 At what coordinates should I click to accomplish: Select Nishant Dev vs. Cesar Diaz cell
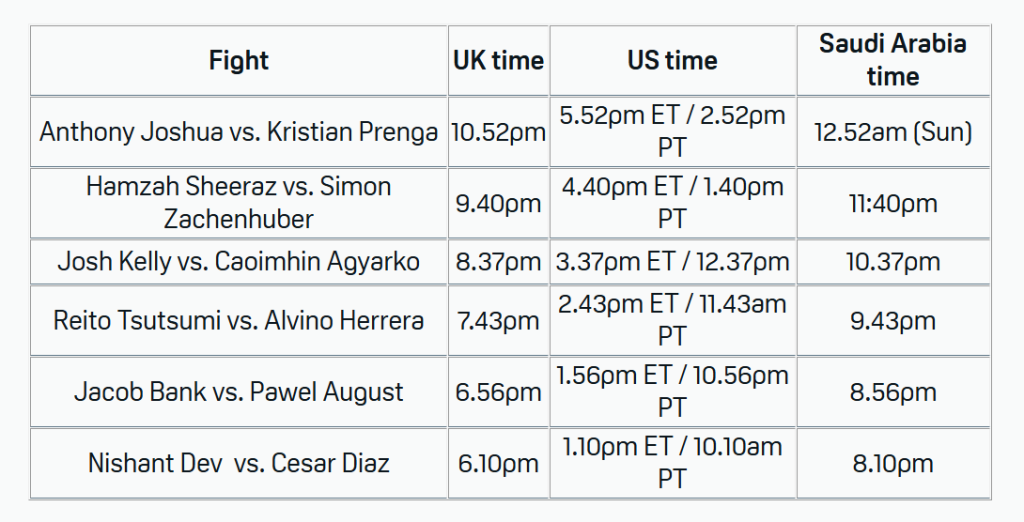[x=238, y=463]
